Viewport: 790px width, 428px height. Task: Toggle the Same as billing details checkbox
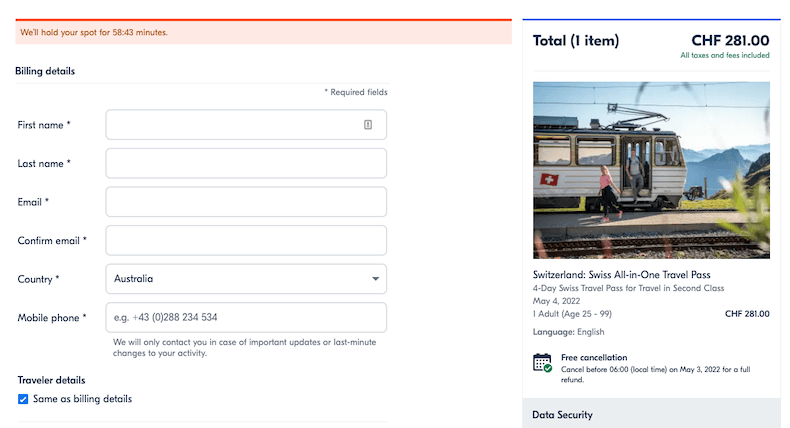pyautogui.click(x=24, y=399)
